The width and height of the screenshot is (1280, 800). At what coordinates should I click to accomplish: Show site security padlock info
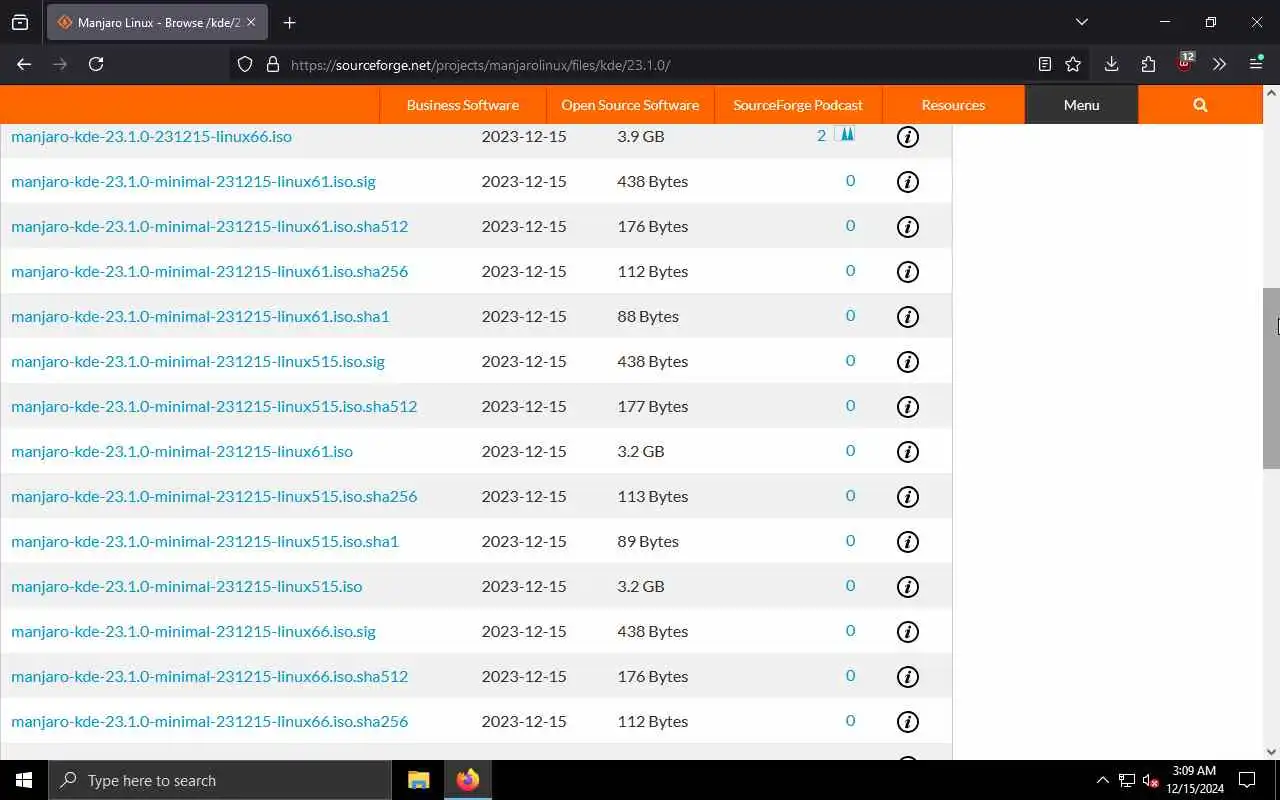pos(272,64)
